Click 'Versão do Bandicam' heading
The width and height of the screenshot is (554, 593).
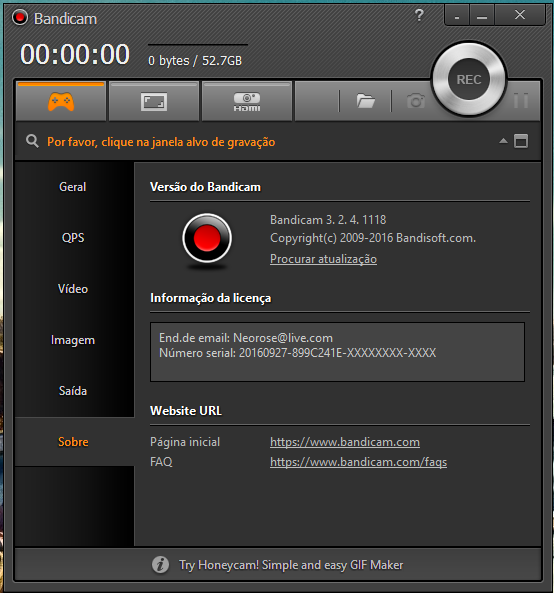205,187
